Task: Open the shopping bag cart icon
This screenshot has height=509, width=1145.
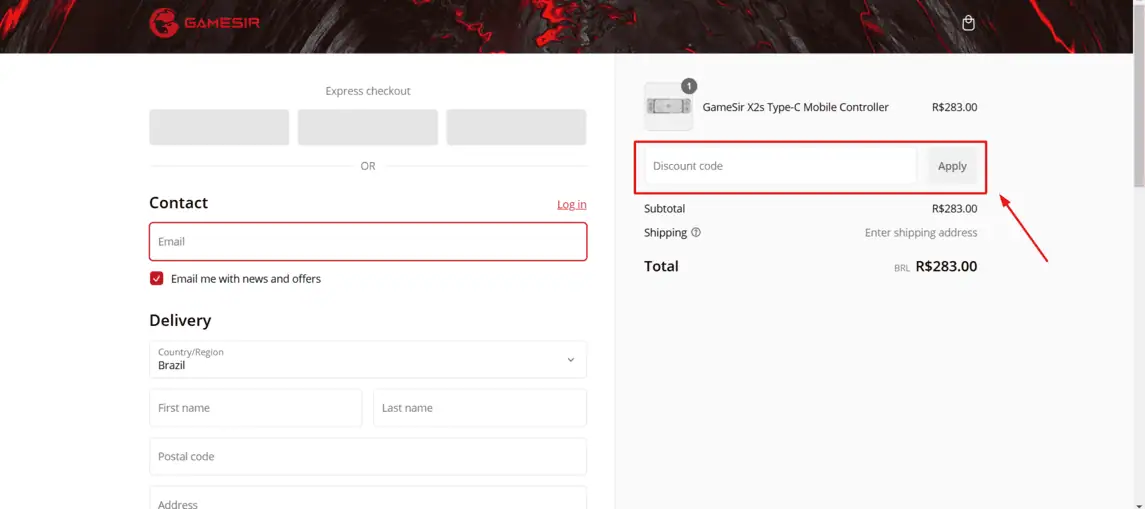Action: [968, 23]
